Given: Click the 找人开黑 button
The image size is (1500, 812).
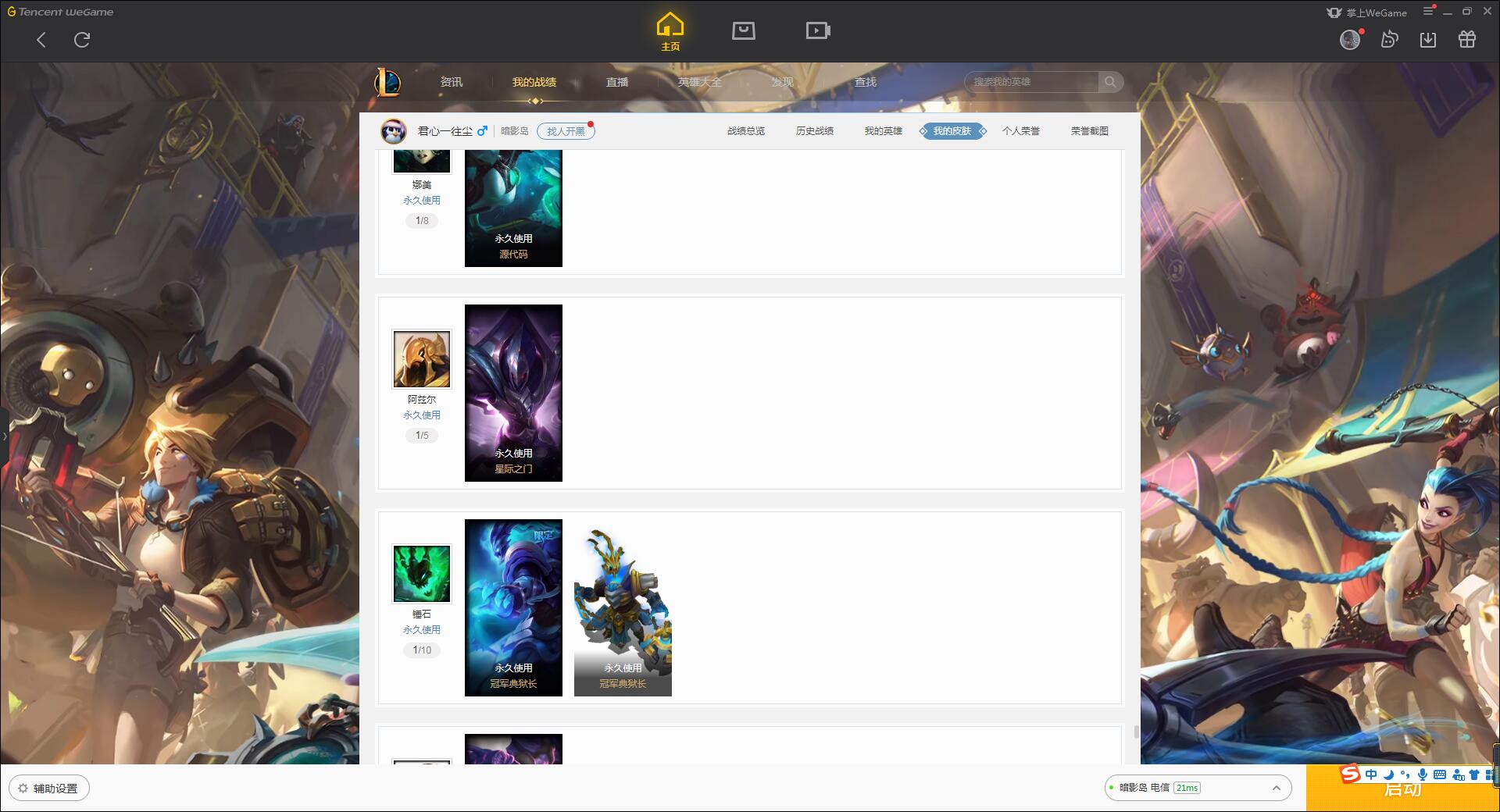Looking at the screenshot, I should pos(566,131).
